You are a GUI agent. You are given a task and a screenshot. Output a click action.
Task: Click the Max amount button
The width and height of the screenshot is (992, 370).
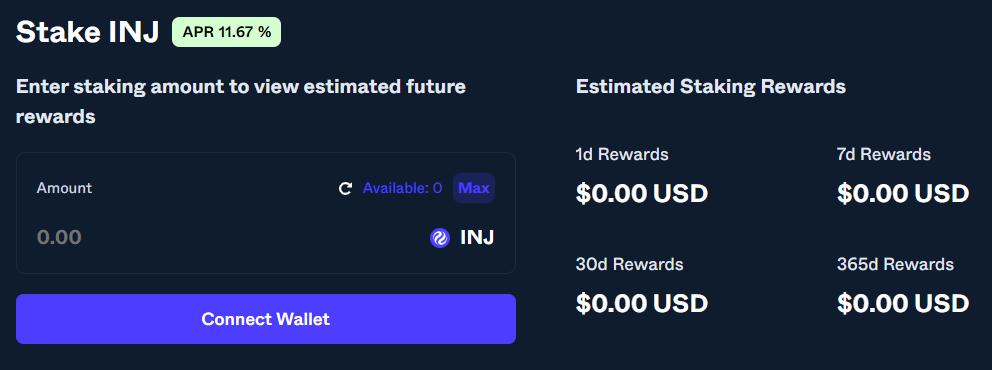474,188
